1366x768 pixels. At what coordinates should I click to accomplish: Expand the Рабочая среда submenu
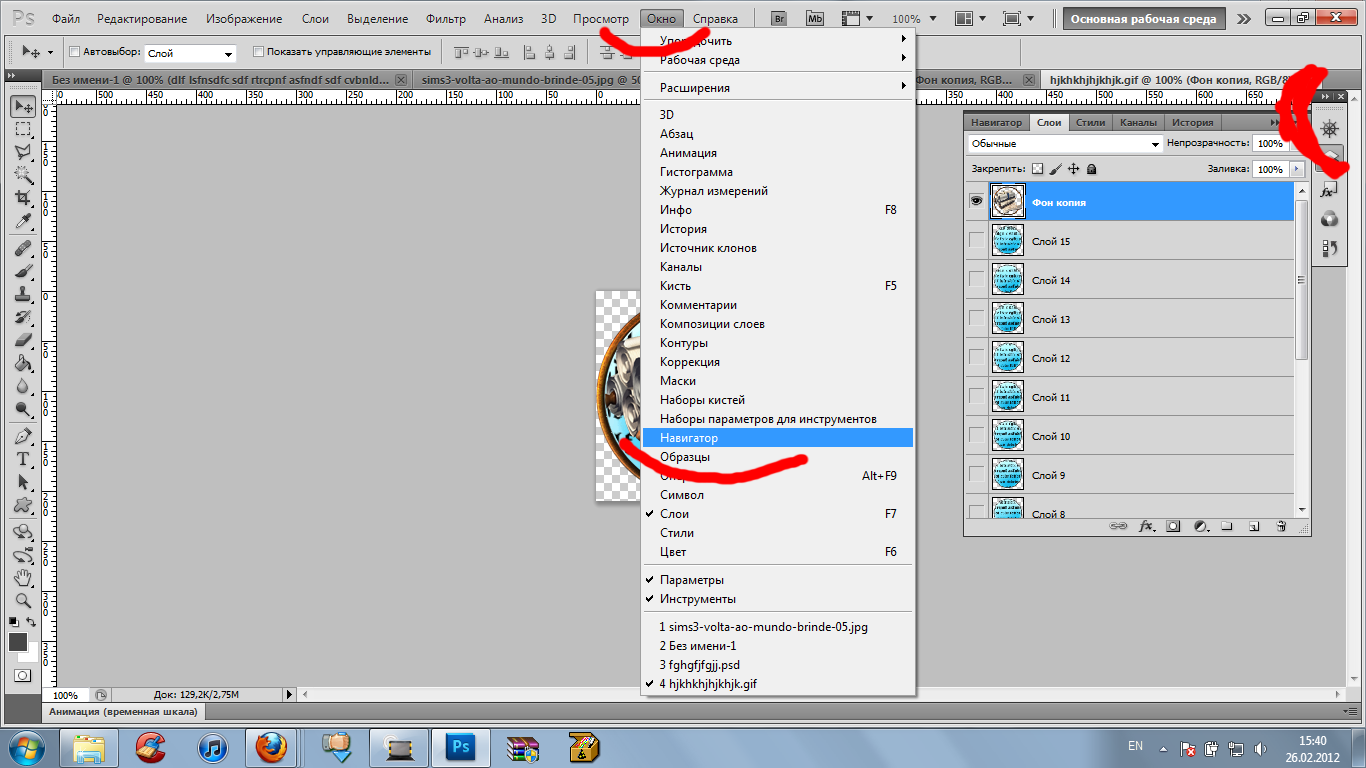[x=777, y=60]
